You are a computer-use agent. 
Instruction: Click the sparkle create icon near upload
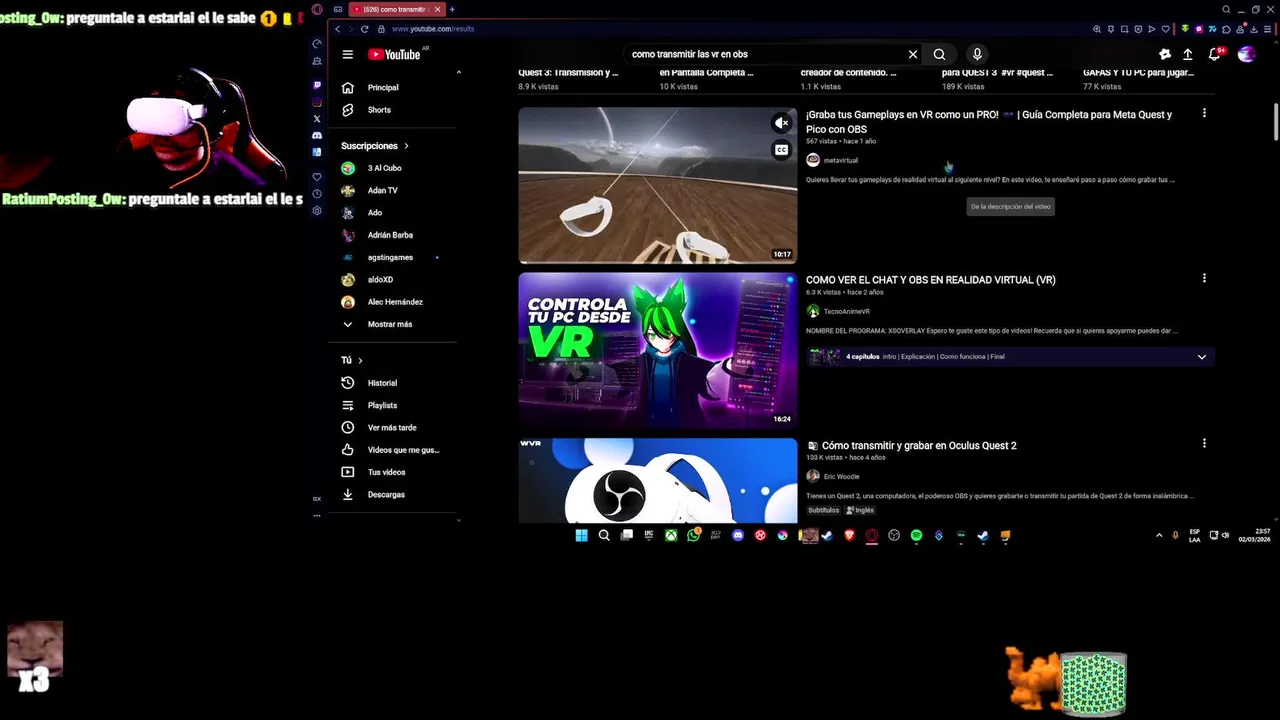tap(1165, 54)
